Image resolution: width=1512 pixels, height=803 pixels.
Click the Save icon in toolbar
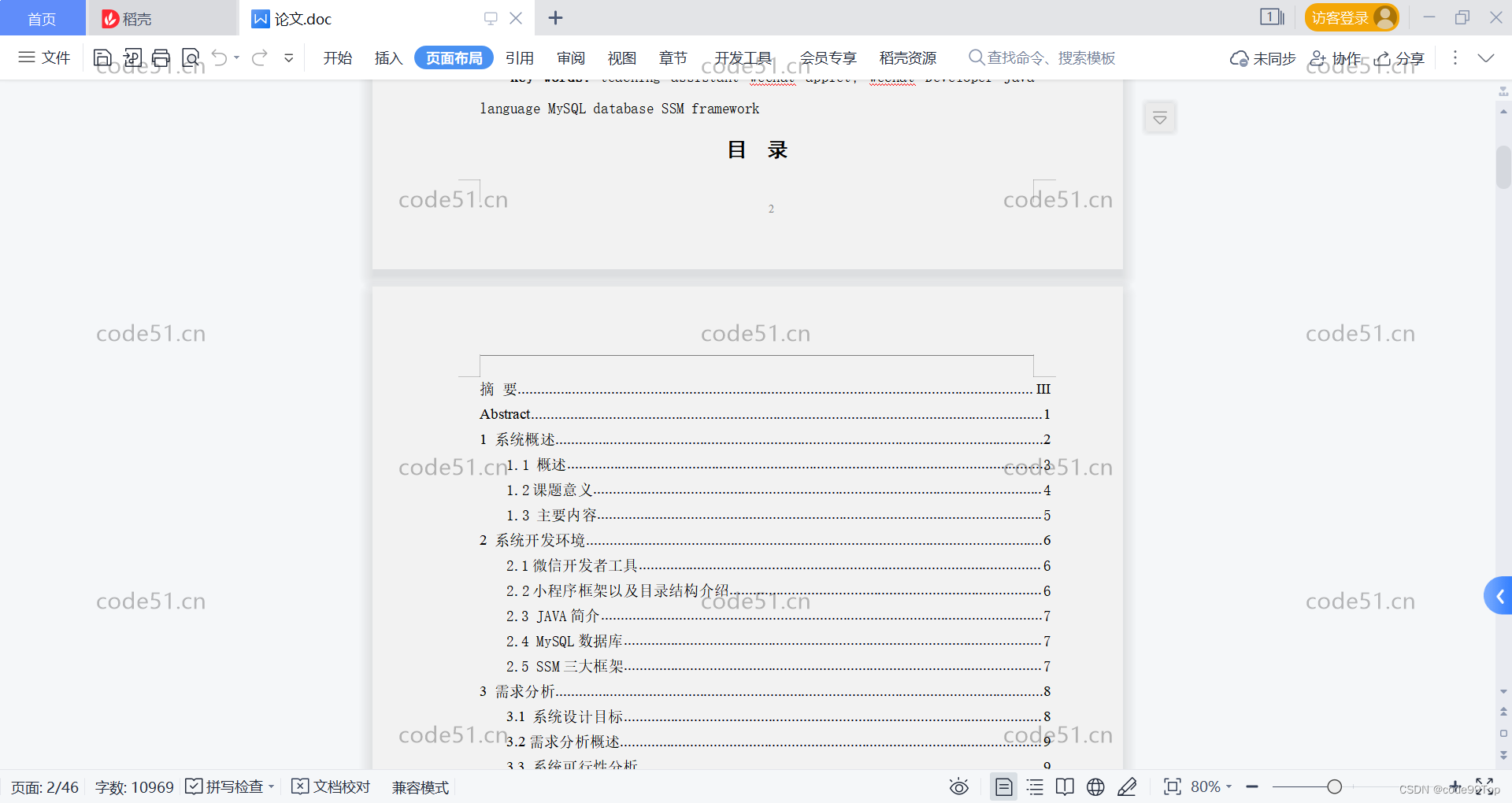click(x=102, y=57)
